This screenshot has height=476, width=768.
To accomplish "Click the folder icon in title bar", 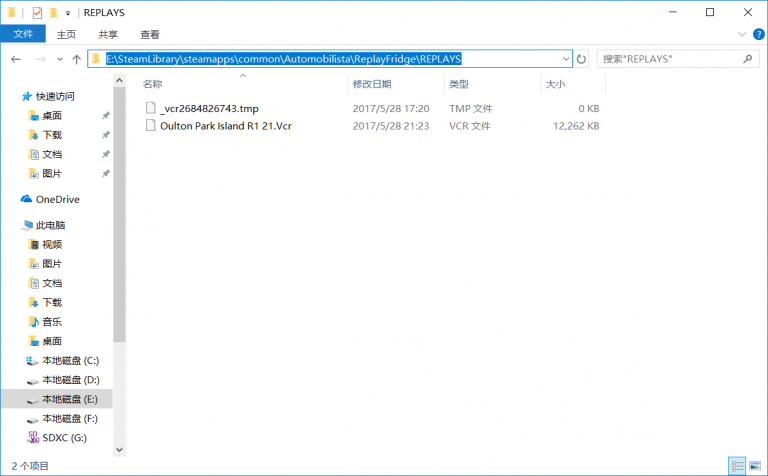I will 12,12.
